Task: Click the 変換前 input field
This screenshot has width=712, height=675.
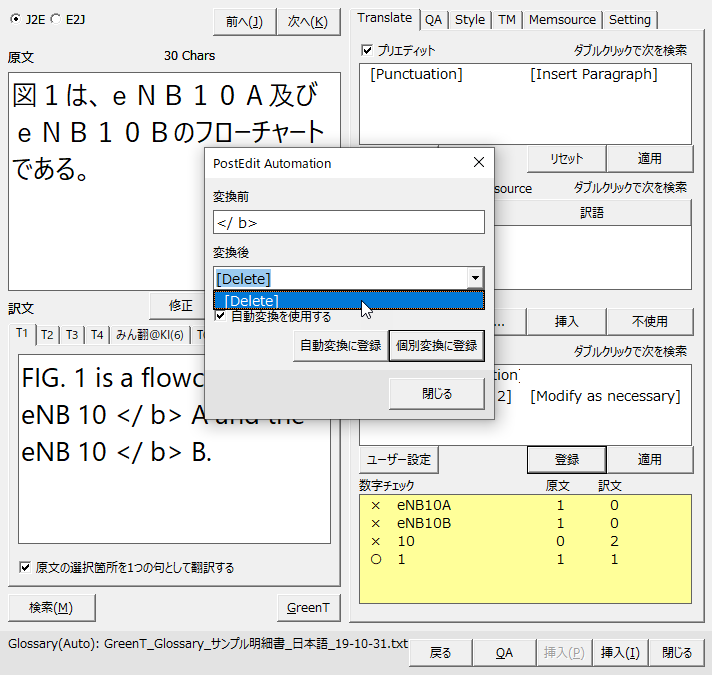Action: coord(348,222)
